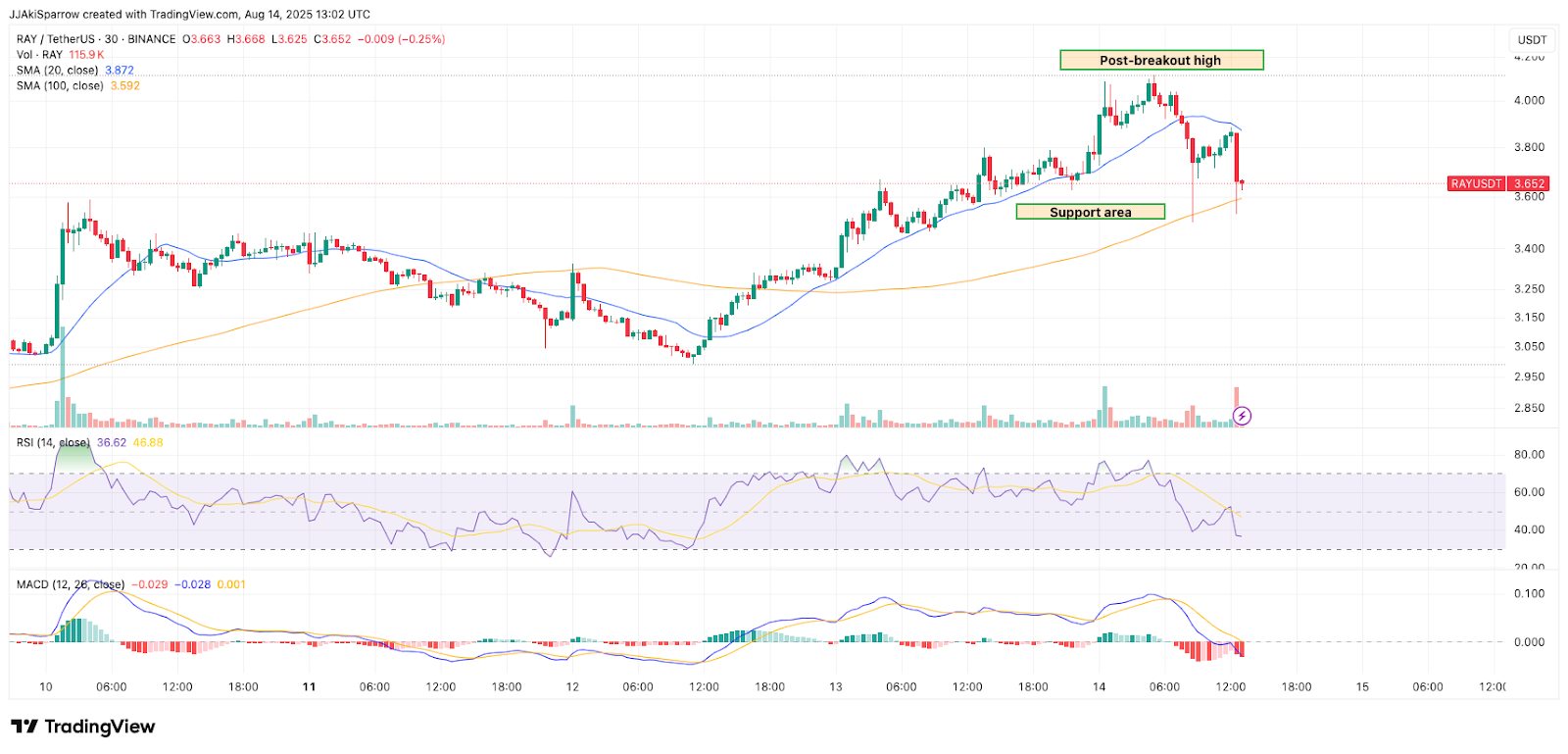Select the Post-breakout high annotation box
Screen dimensions: 1568x754
[1161, 61]
